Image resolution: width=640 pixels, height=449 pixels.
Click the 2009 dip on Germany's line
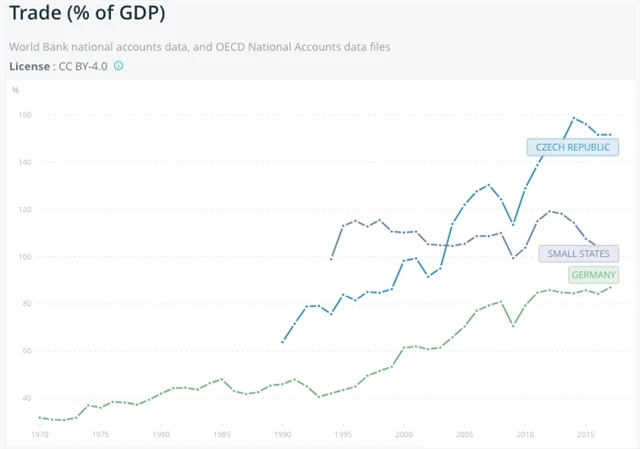click(x=513, y=325)
